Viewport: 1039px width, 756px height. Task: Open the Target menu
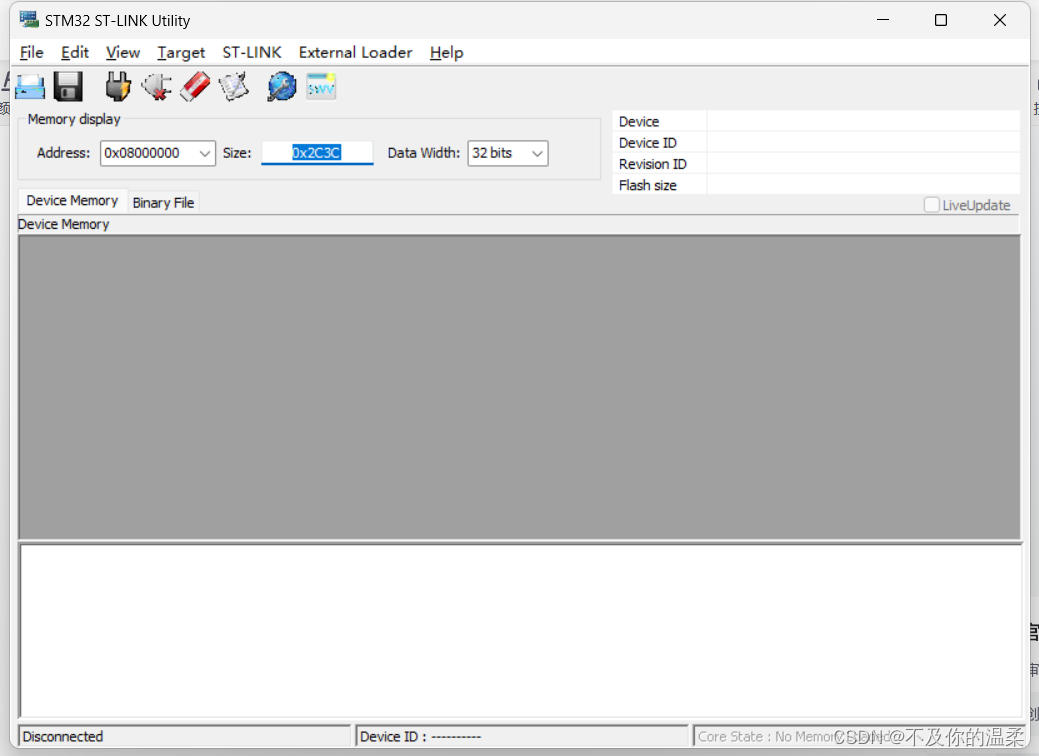[x=181, y=52]
